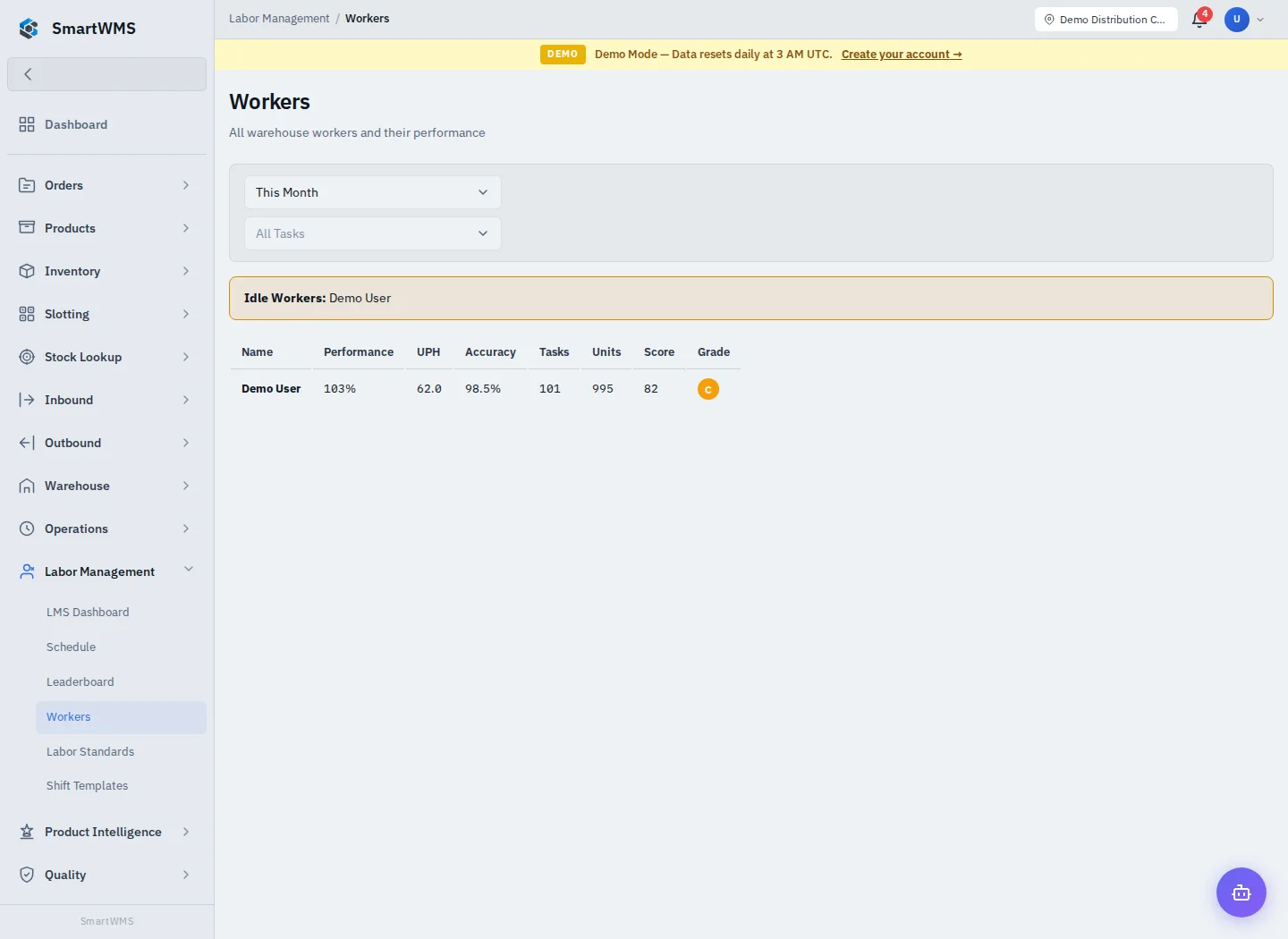Click the Inventory cube icon
The image size is (1288, 939).
(27, 271)
